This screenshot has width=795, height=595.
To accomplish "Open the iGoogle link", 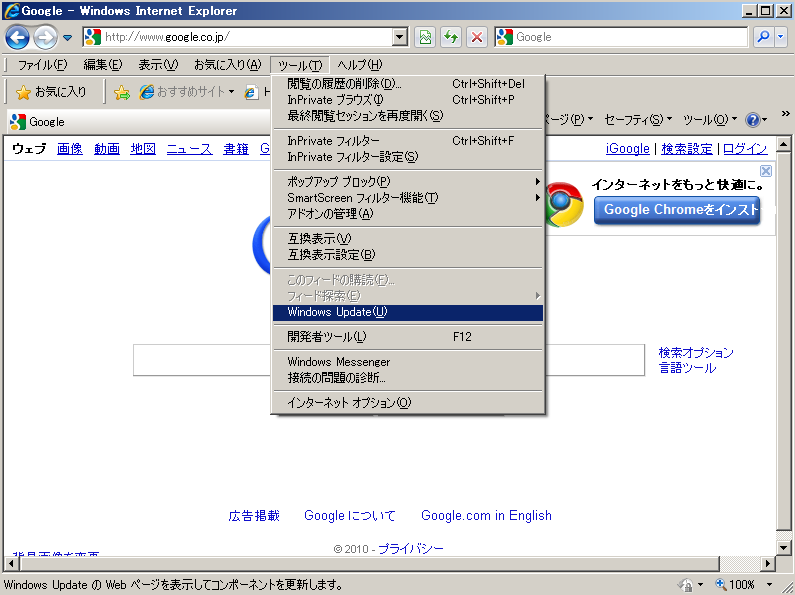I will click(x=628, y=148).
